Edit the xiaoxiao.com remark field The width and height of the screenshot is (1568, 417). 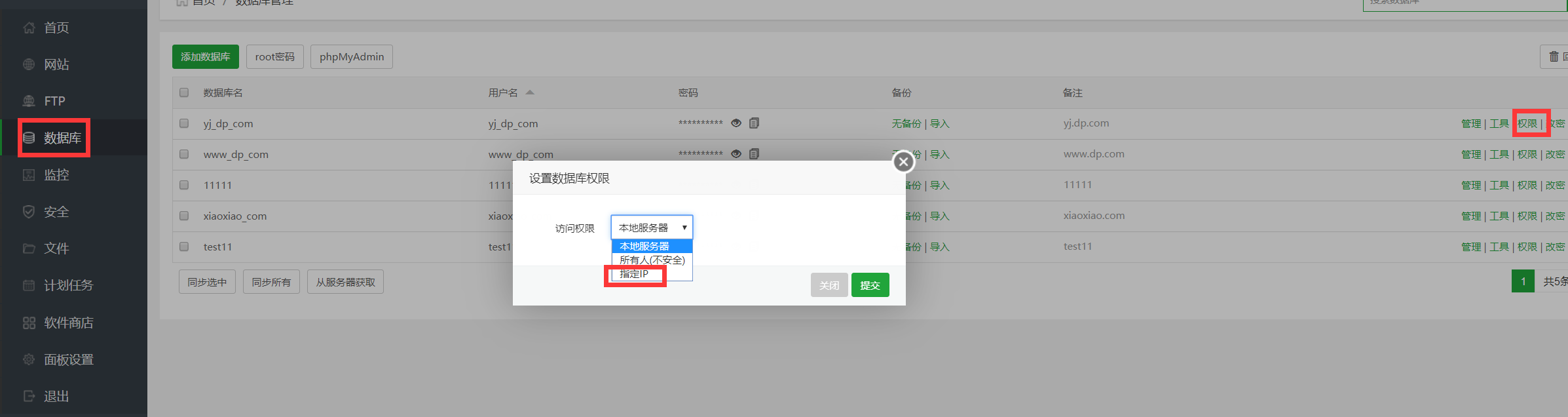tap(1094, 216)
